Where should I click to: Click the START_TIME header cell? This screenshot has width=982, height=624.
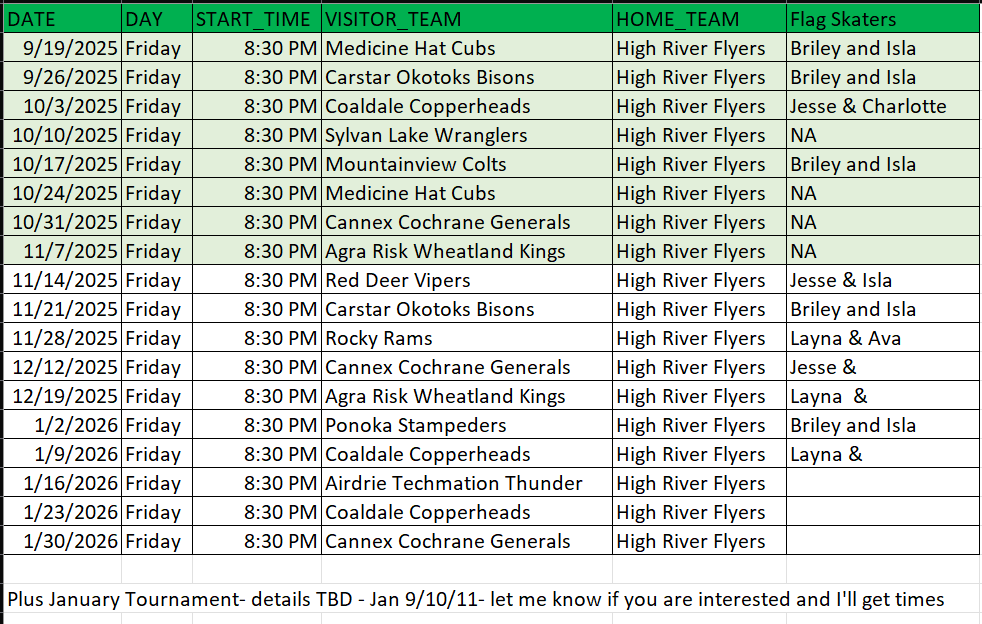click(257, 19)
